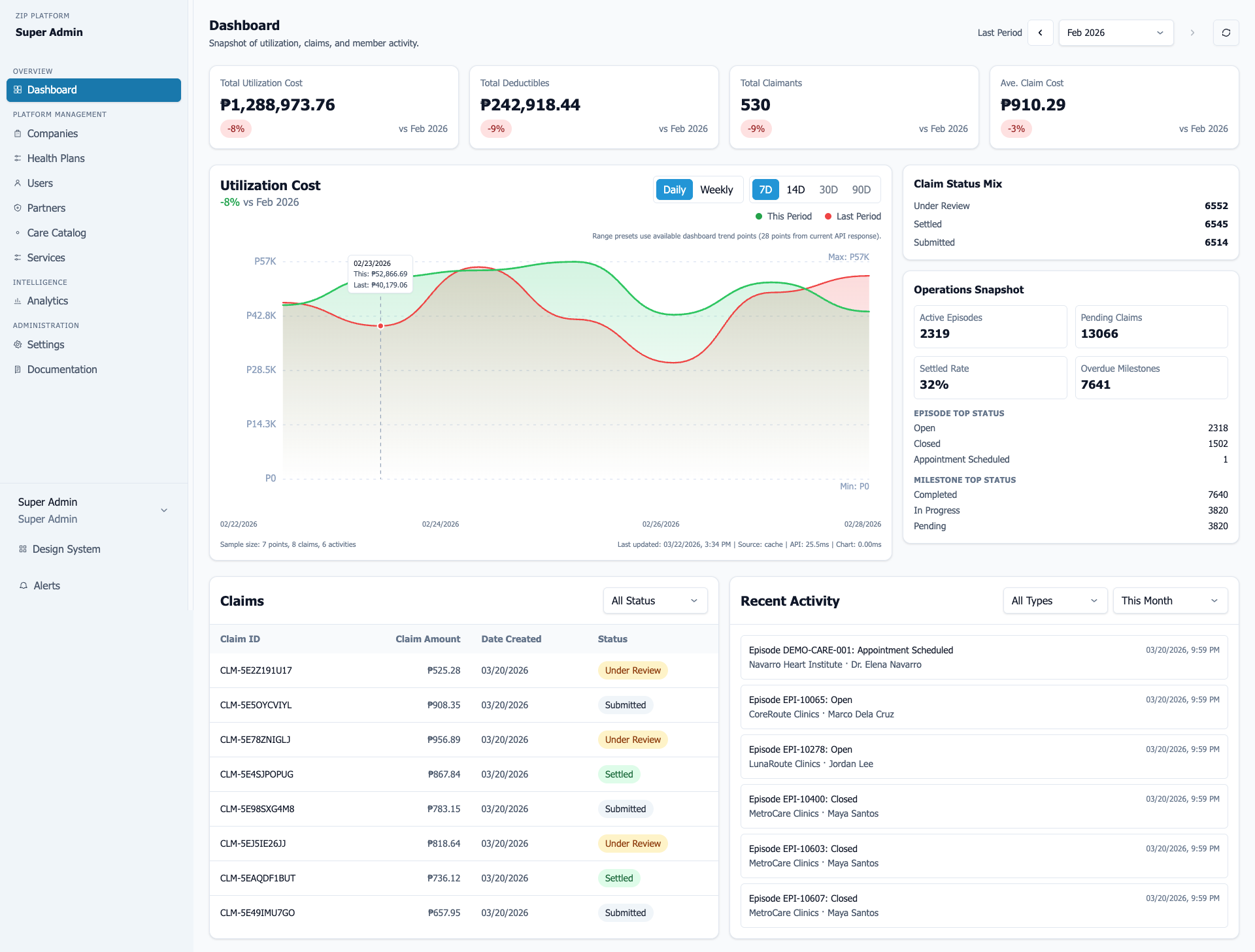Navigate to Partners via its icon
This screenshot has height=952, width=1255.
pyautogui.click(x=18, y=208)
